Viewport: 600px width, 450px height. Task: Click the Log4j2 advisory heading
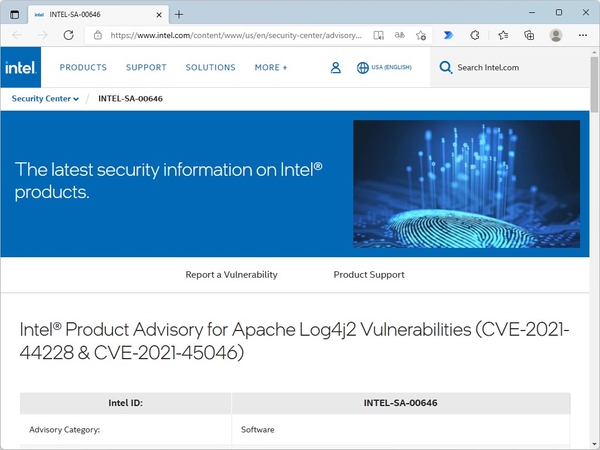pyautogui.click(x=294, y=341)
